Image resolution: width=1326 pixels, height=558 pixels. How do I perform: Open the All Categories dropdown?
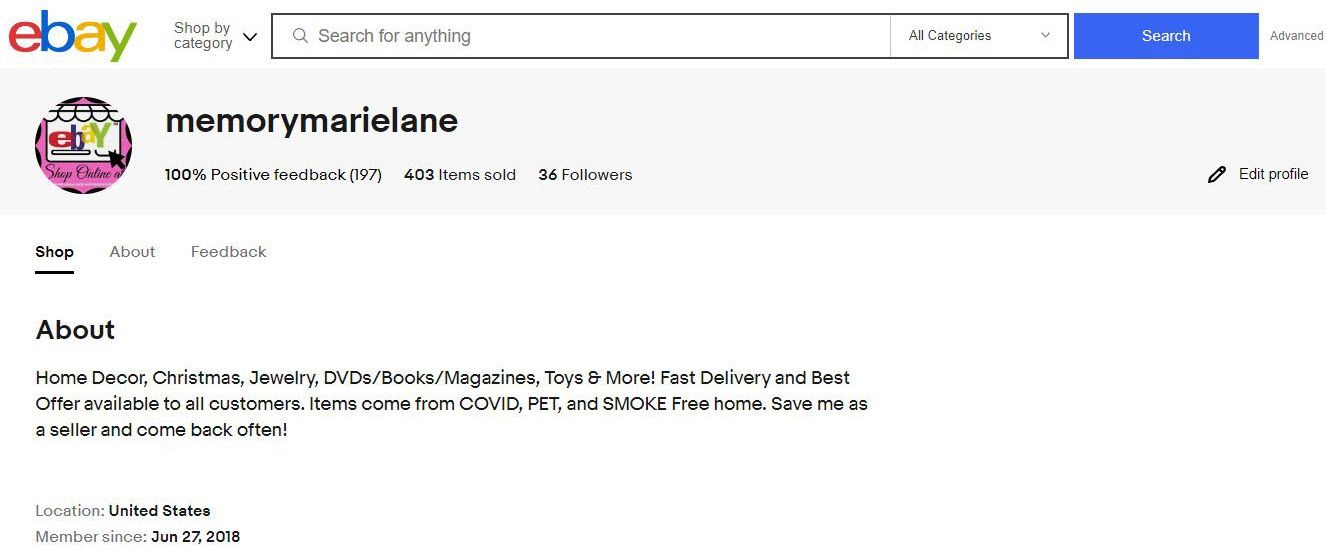click(978, 36)
